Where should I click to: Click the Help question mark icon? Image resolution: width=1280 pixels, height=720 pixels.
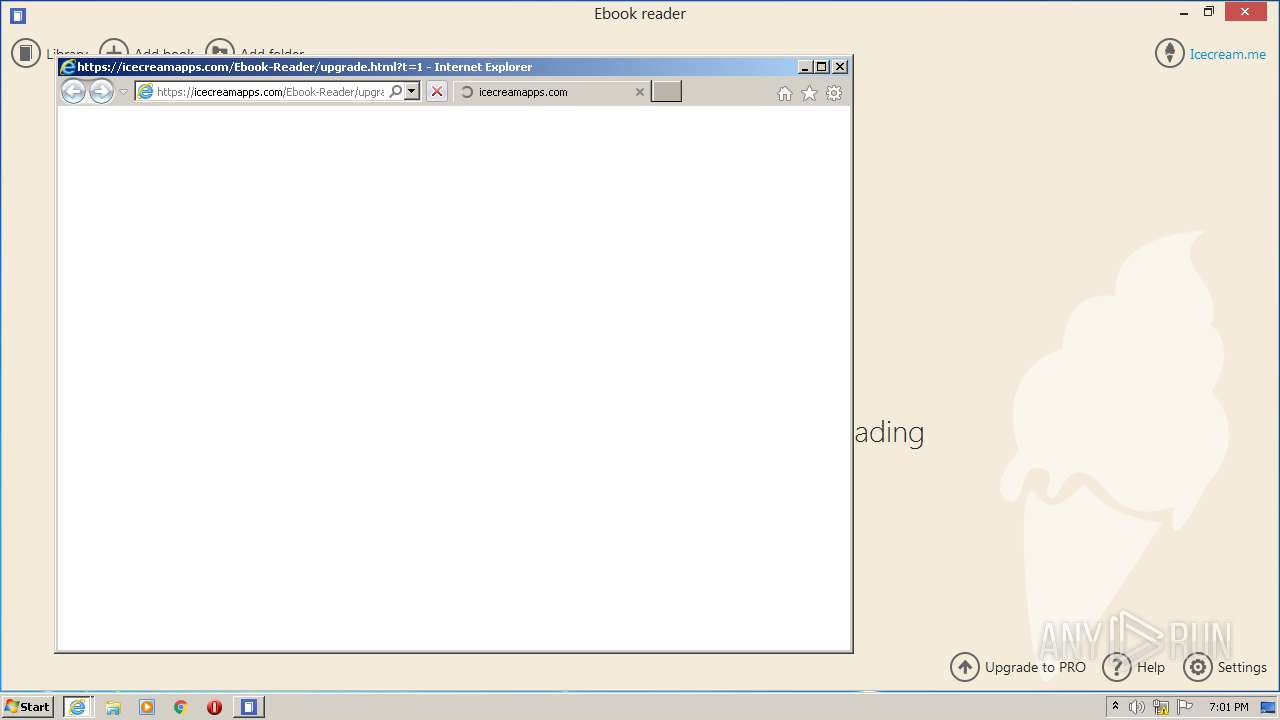point(1117,667)
